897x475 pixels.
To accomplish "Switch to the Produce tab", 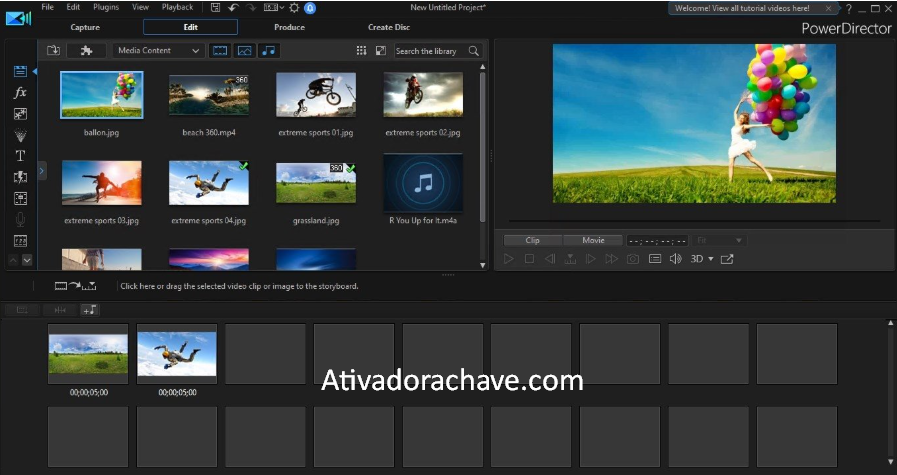I will pos(289,27).
